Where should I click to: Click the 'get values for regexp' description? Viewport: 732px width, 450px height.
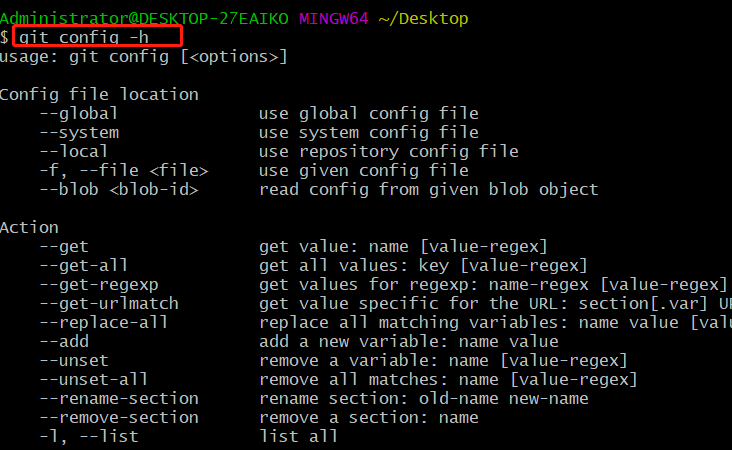[x=493, y=285]
